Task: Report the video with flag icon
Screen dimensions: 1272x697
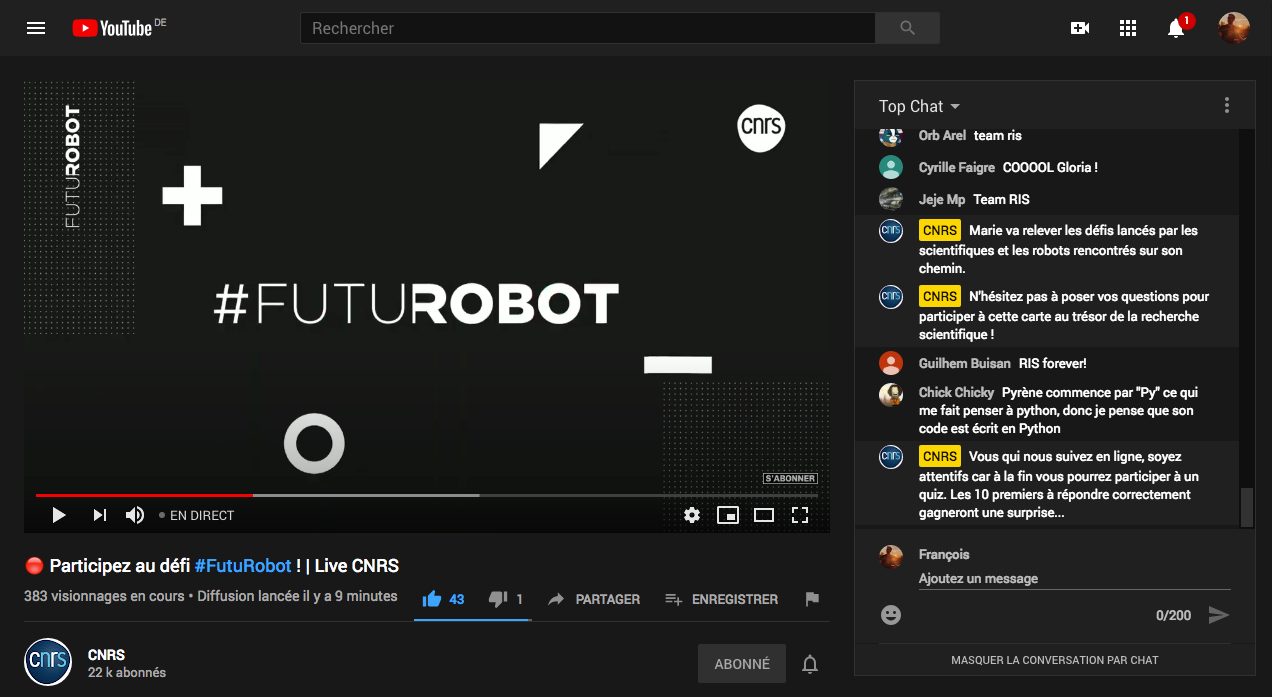Action: 812,599
